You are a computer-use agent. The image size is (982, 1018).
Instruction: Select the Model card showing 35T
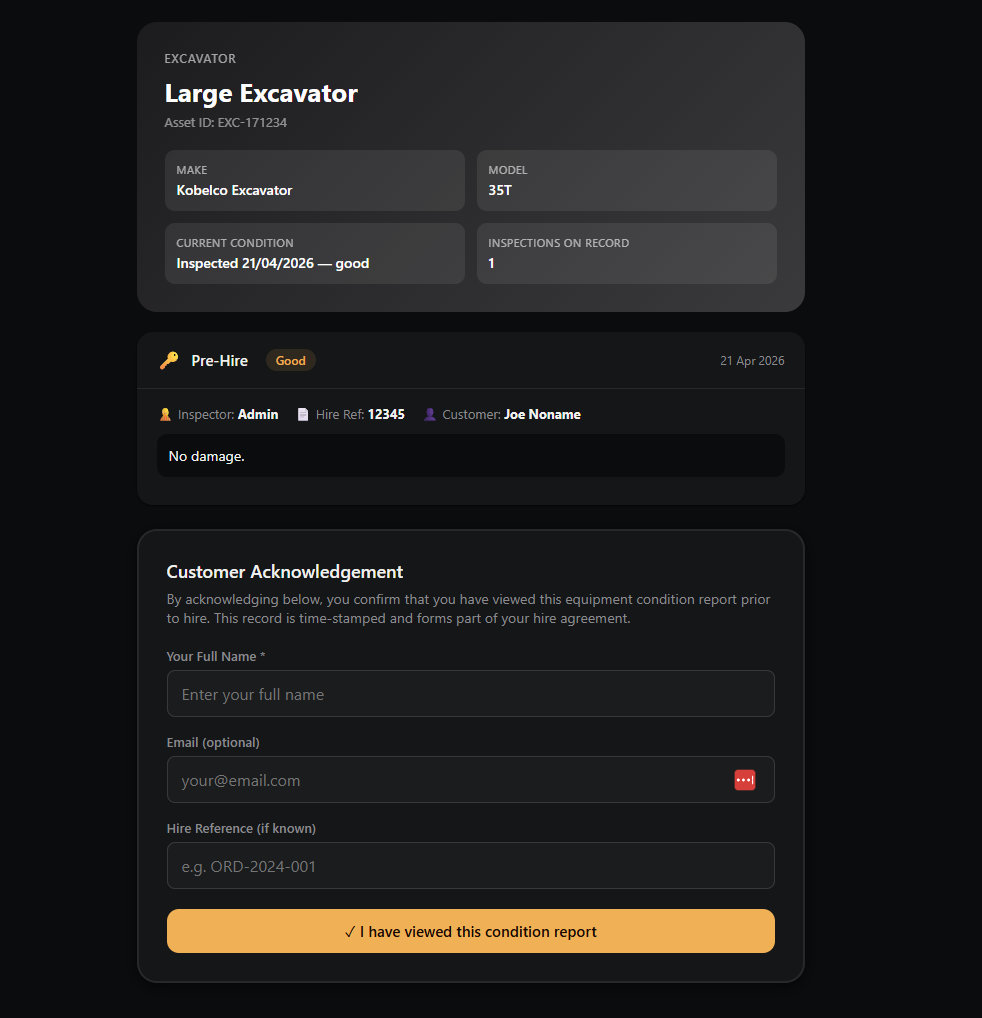tap(626, 181)
